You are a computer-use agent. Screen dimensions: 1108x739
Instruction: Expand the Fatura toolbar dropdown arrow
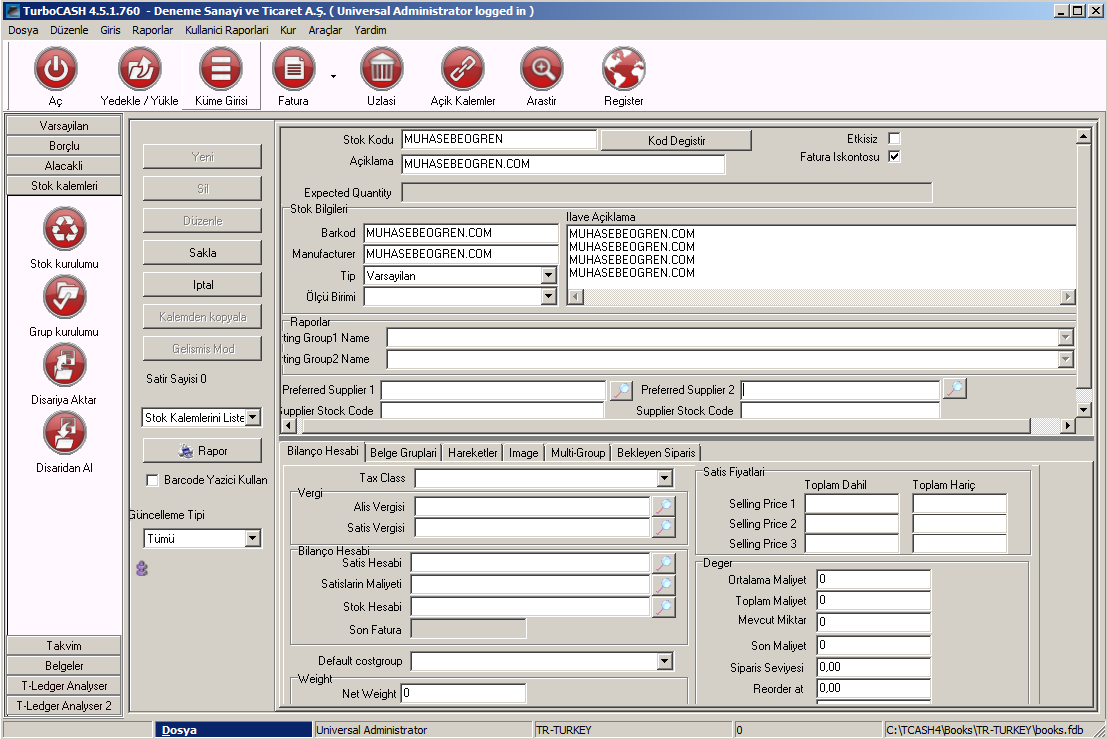[334, 76]
